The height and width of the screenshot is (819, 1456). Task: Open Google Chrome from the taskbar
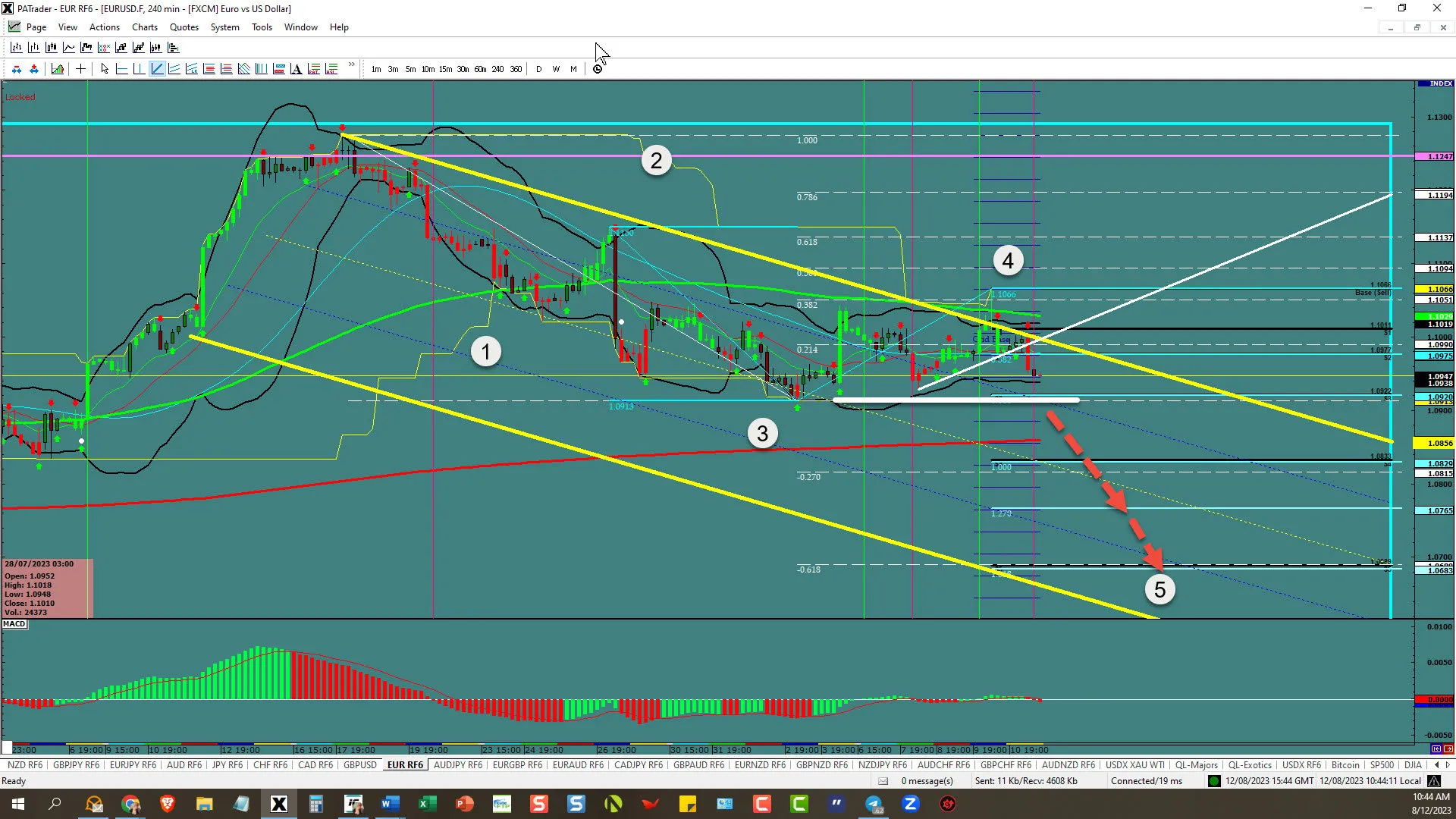click(130, 804)
